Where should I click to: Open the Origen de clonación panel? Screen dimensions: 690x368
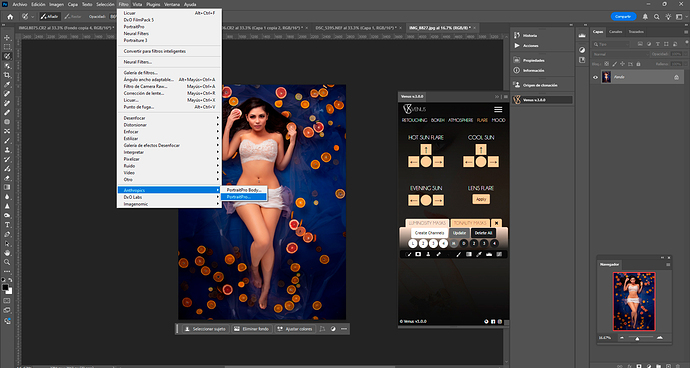tap(540, 85)
